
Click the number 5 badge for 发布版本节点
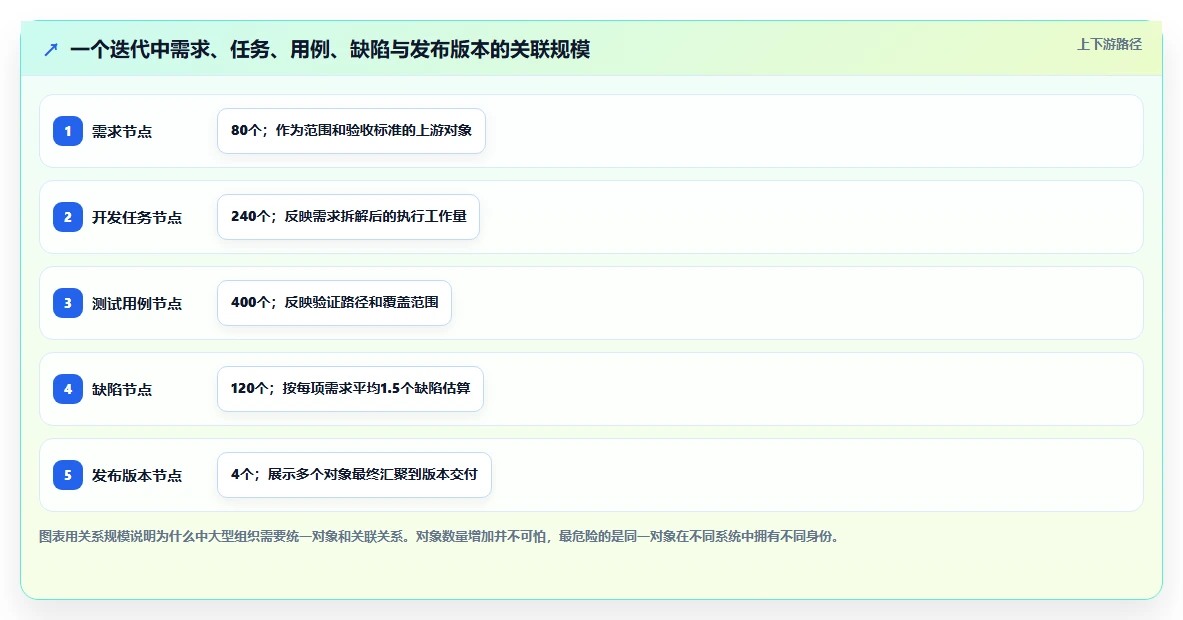[x=68, y=475]
